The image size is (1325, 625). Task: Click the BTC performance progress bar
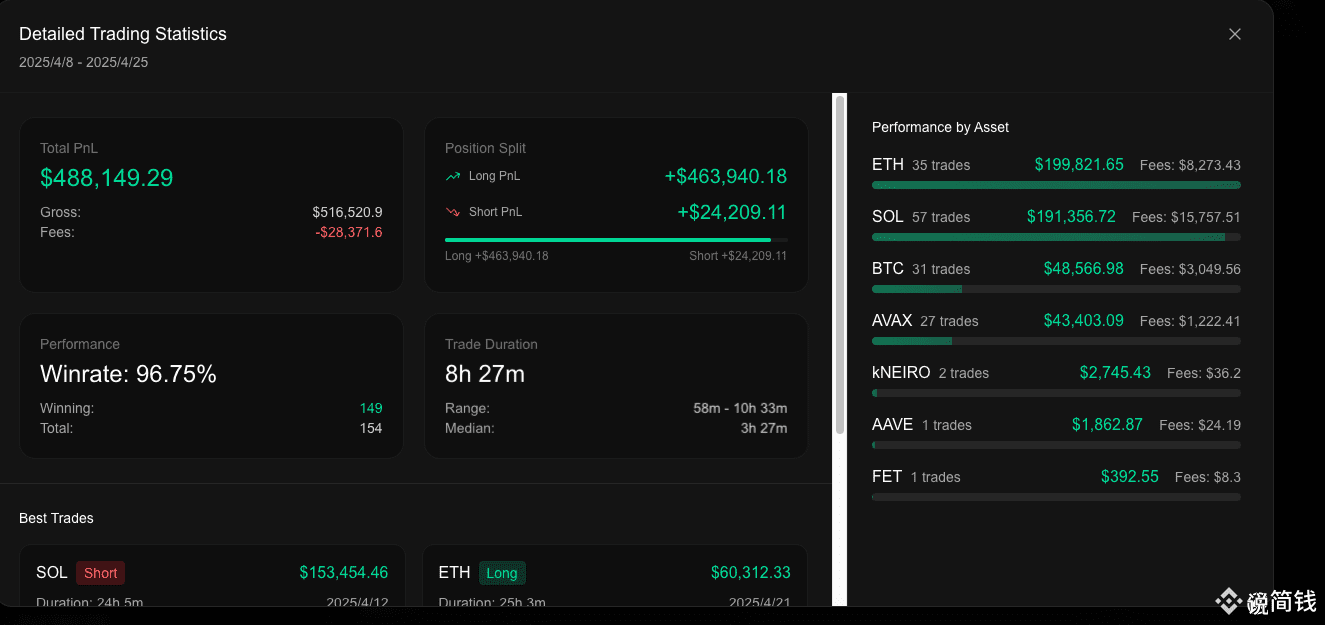1056,289
